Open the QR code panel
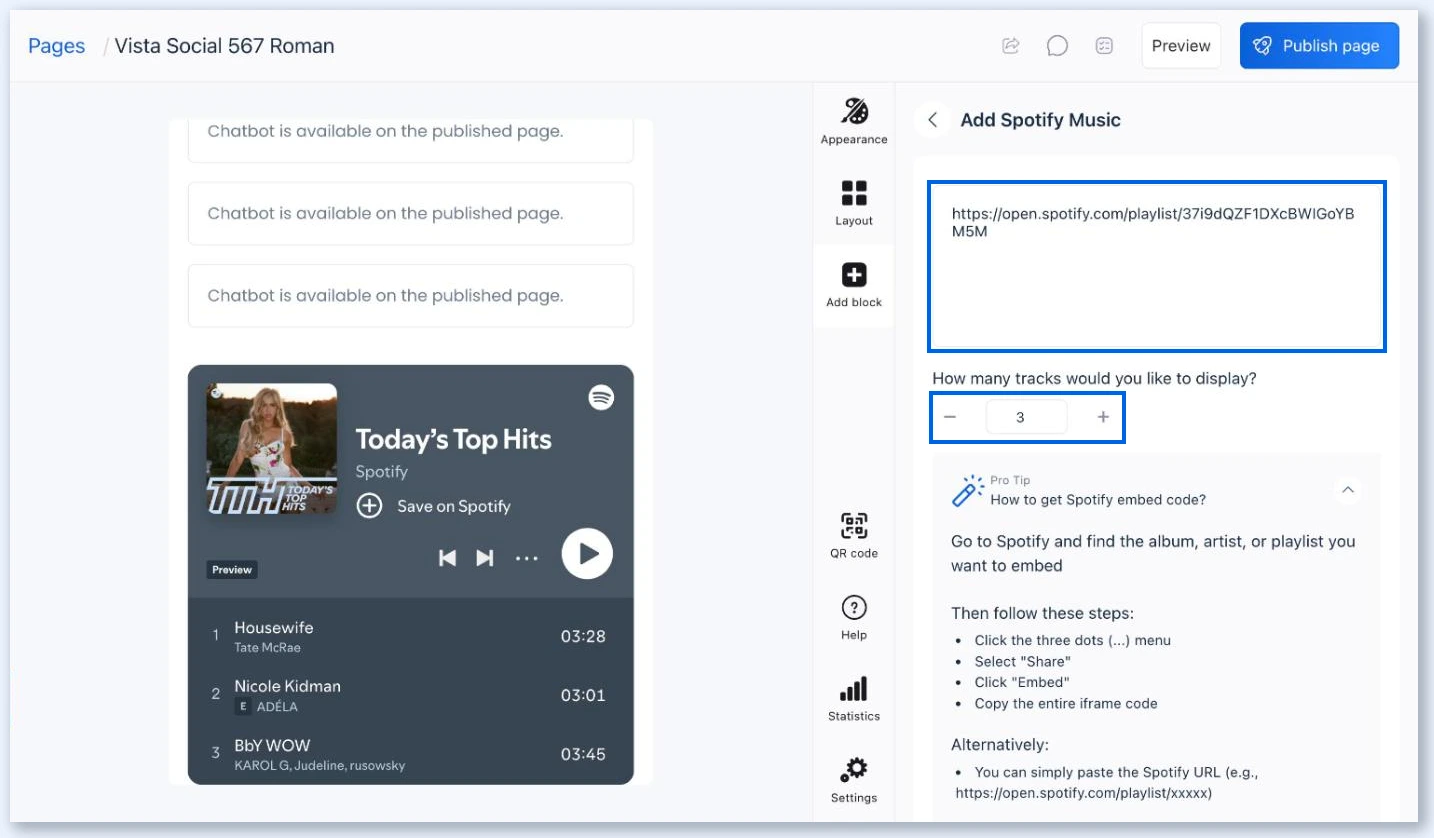The width and height of the screenshot is (1434, 838). pyautogui.click(x=854, y=535)
